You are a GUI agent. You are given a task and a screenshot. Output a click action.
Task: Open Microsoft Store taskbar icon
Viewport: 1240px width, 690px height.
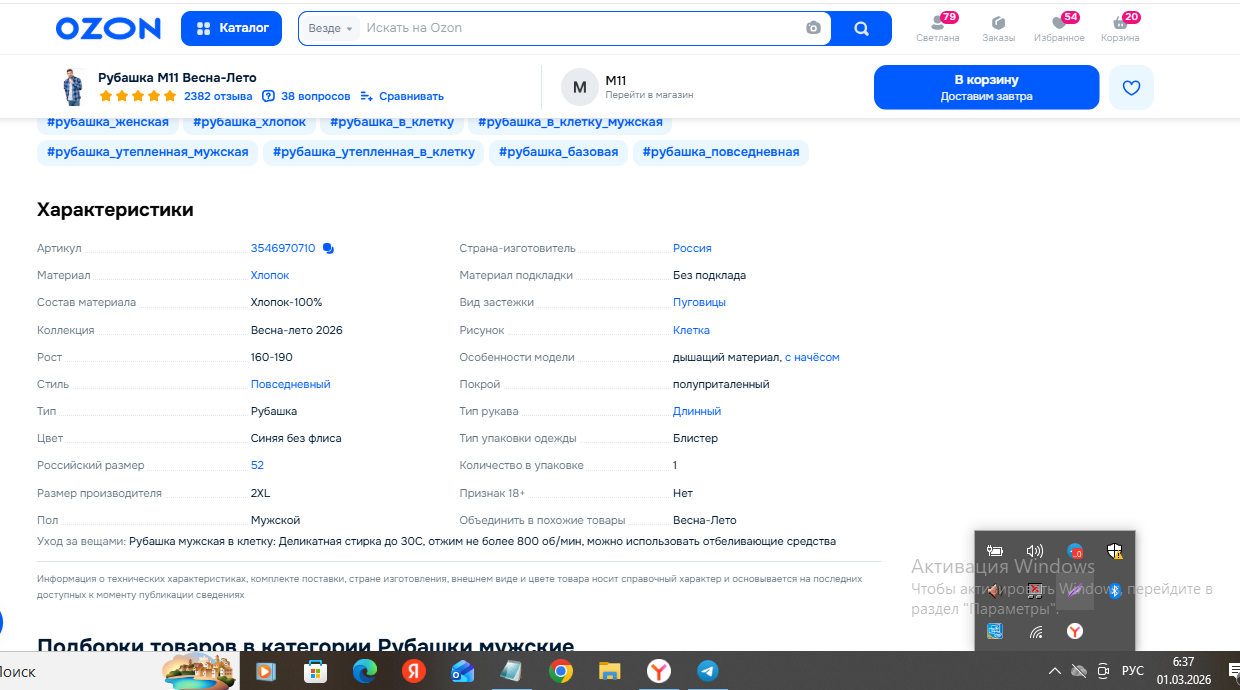pyautogui.click(x=315, y=671)
